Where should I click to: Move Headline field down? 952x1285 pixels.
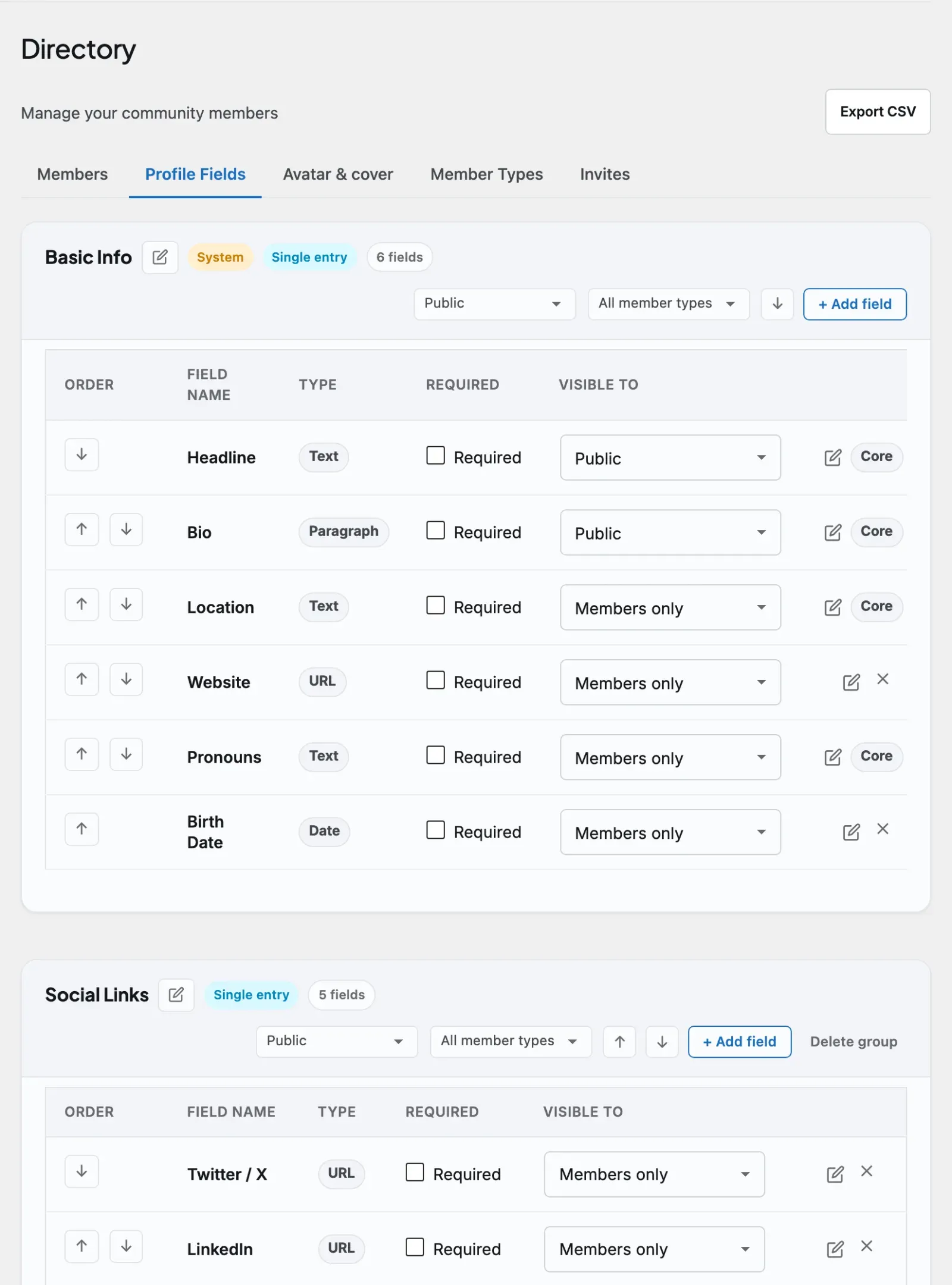point(82,455)
